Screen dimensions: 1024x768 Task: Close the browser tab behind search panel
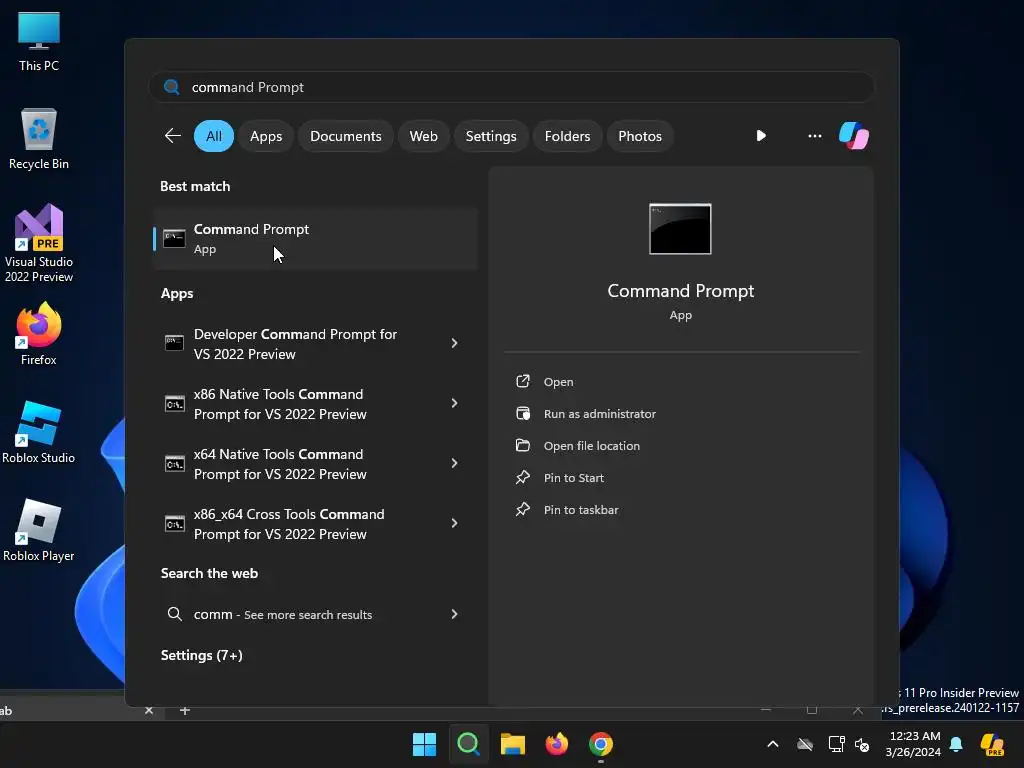pyautogui.click(x=149, y=710)
